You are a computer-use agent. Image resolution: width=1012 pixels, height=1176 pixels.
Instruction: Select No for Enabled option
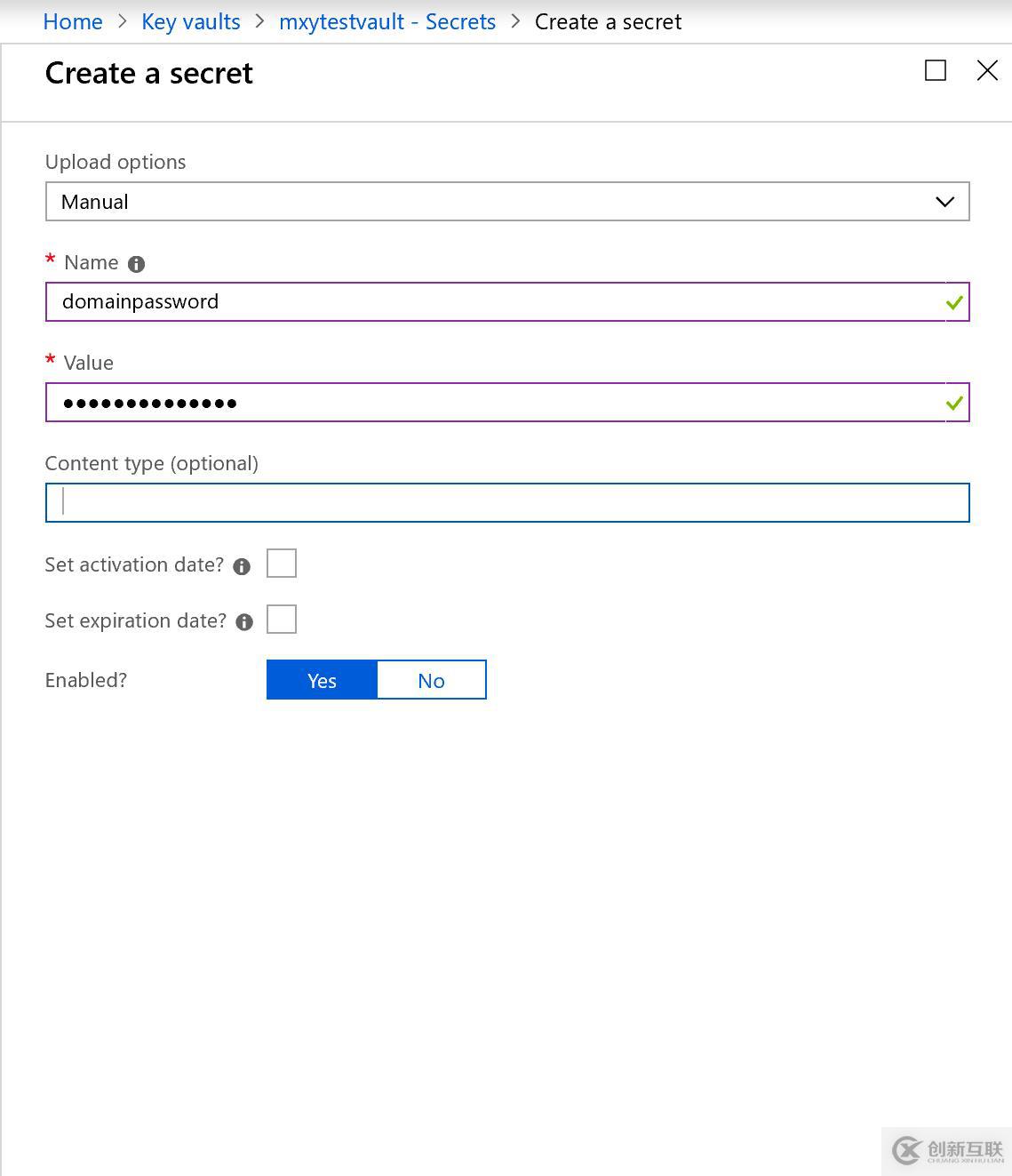click(x=431, y=680)
